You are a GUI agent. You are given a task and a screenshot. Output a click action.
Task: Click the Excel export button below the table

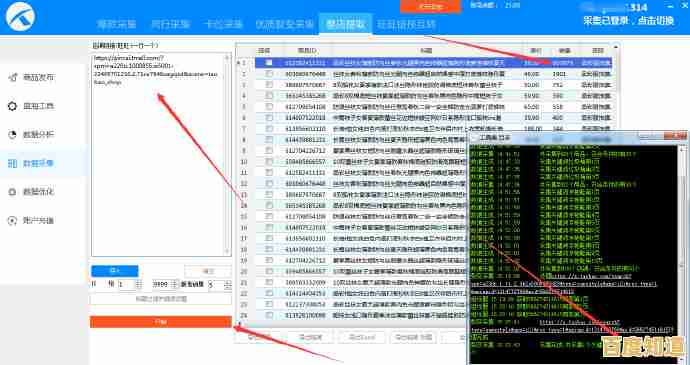click(362, 338)
